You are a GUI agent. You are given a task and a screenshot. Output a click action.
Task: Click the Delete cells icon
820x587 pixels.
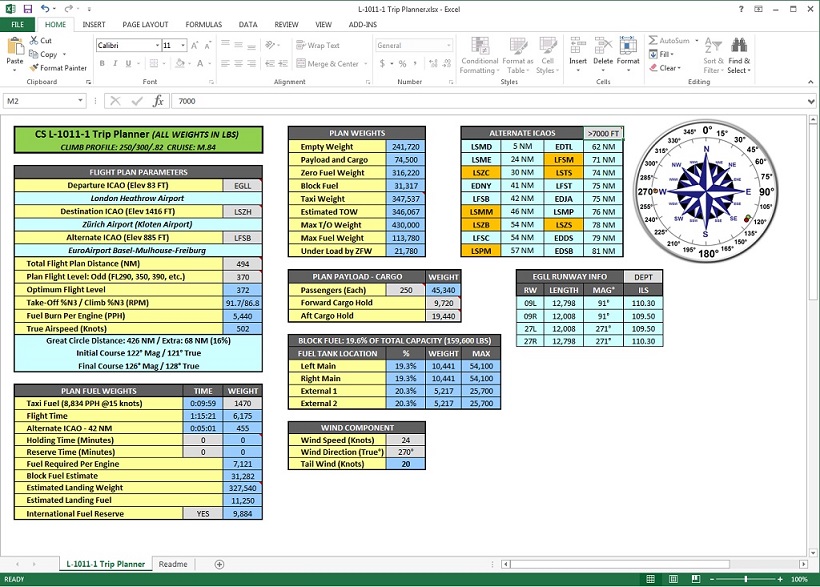(603, 45)
